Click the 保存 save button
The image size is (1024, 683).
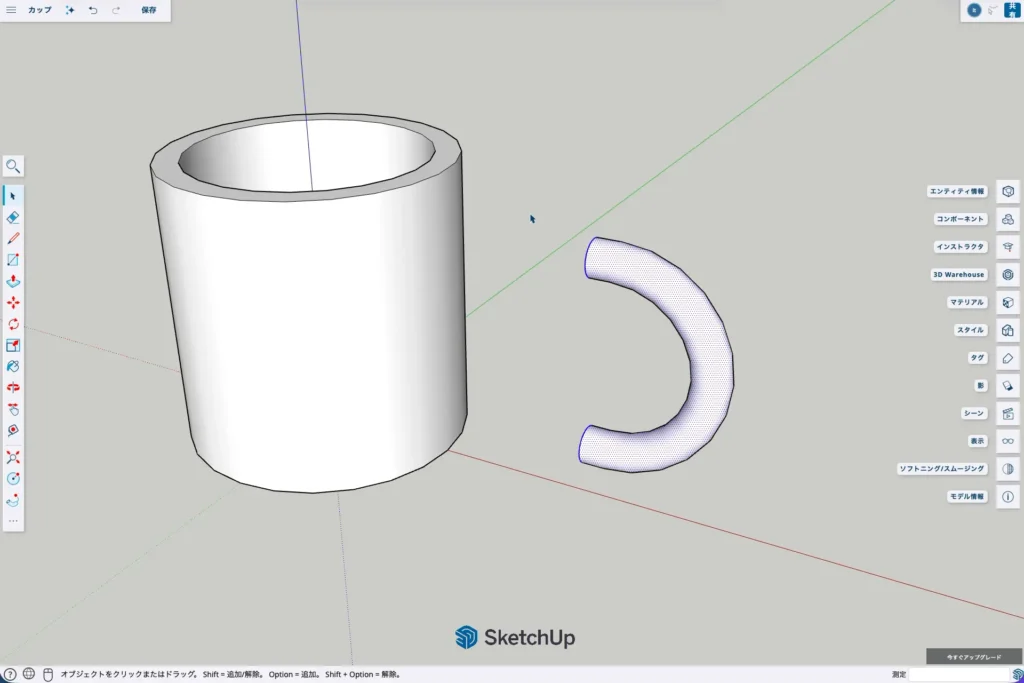149,10
